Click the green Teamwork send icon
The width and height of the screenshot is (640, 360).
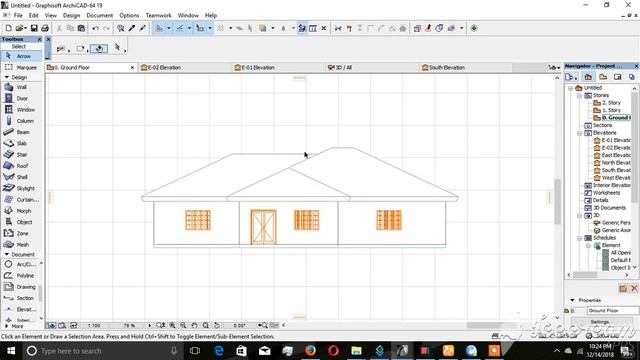point(474,28)
